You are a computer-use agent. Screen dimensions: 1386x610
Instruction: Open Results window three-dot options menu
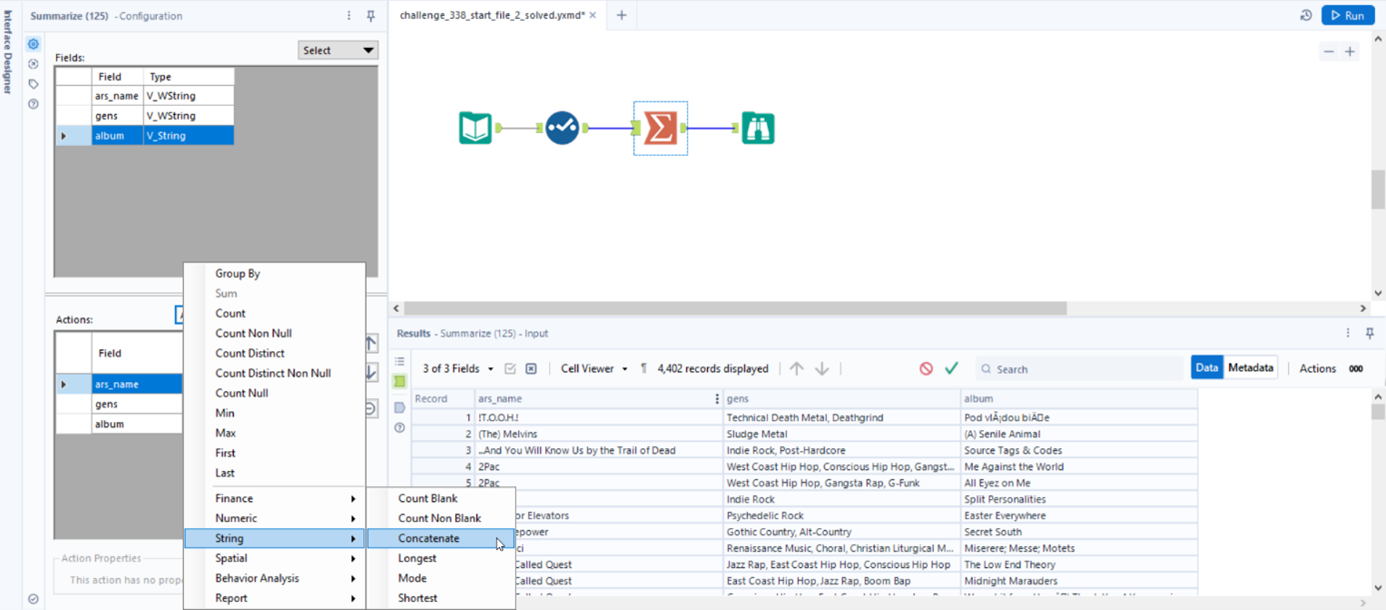pos(1348,333)
